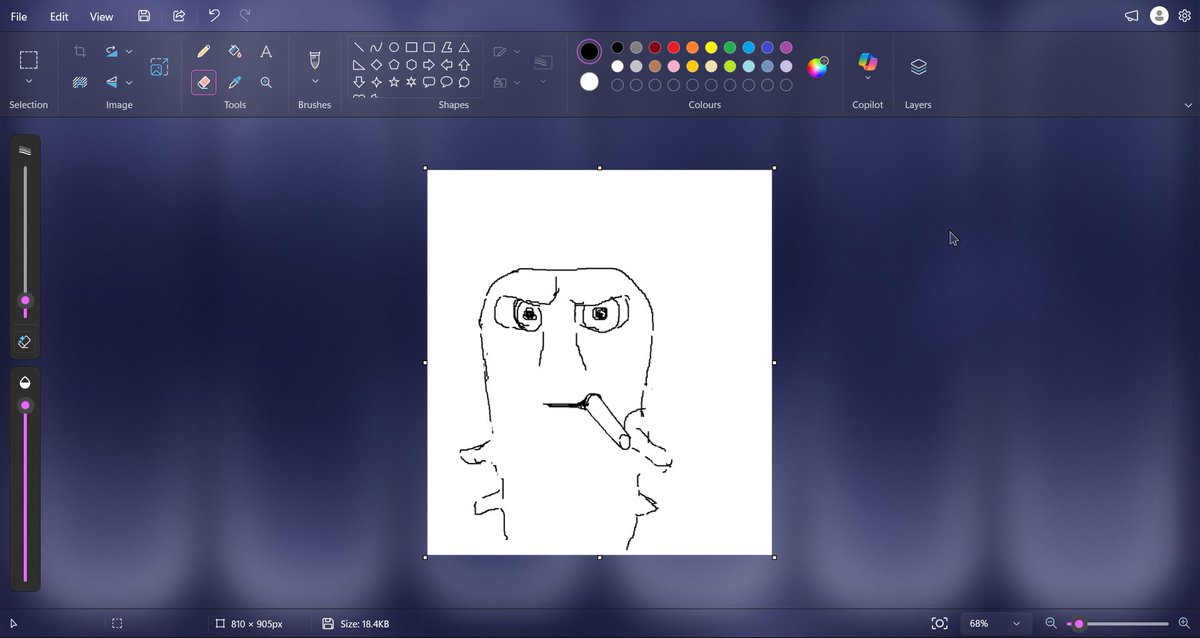
Task: Expand the line Size dropdown
Action: tap(543, 82)
